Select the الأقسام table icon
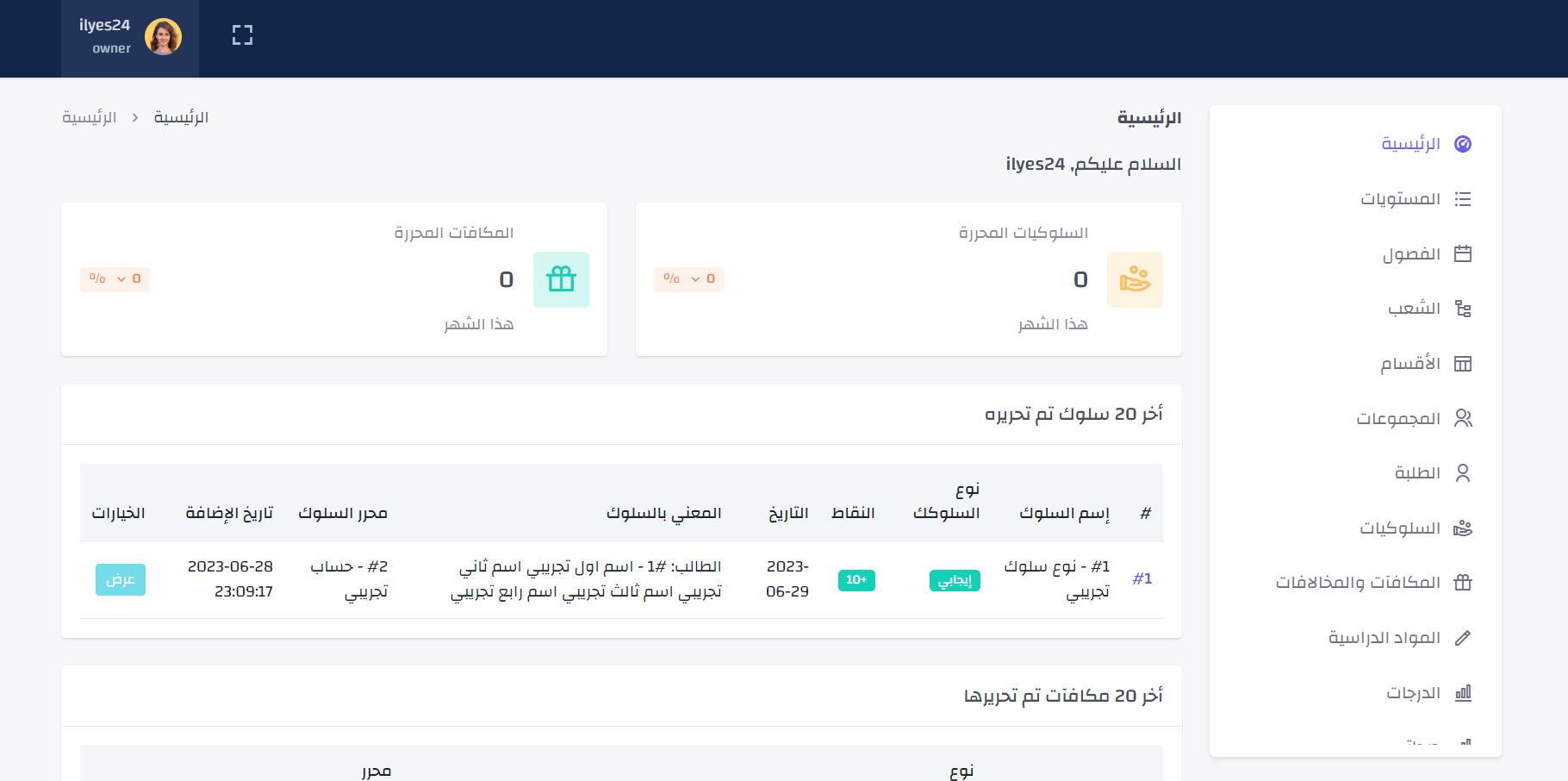Viewport: 1568px width, 781px height. [x=1463, y=363]
